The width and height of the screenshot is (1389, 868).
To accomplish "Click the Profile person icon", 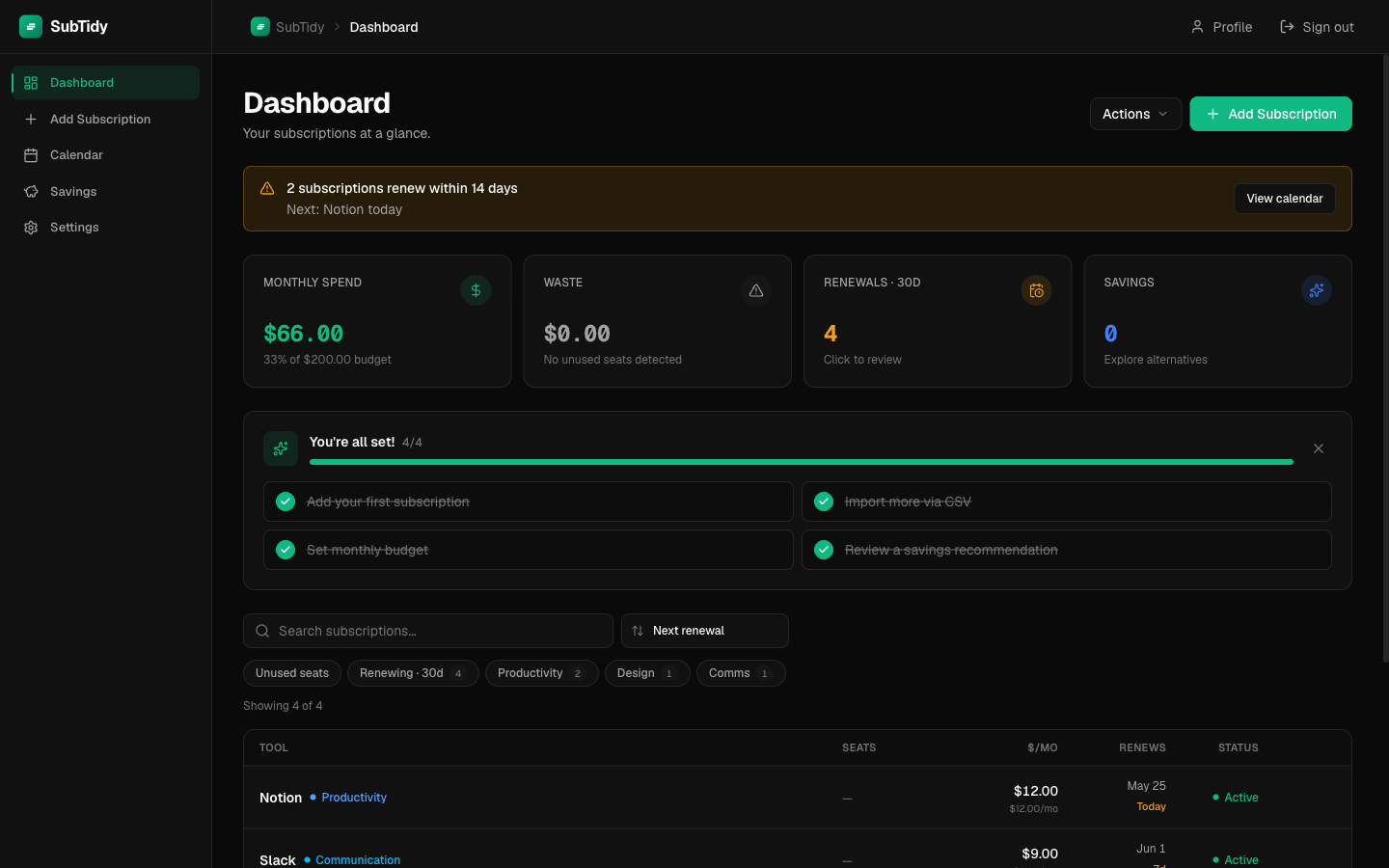I will (1197, 27).
